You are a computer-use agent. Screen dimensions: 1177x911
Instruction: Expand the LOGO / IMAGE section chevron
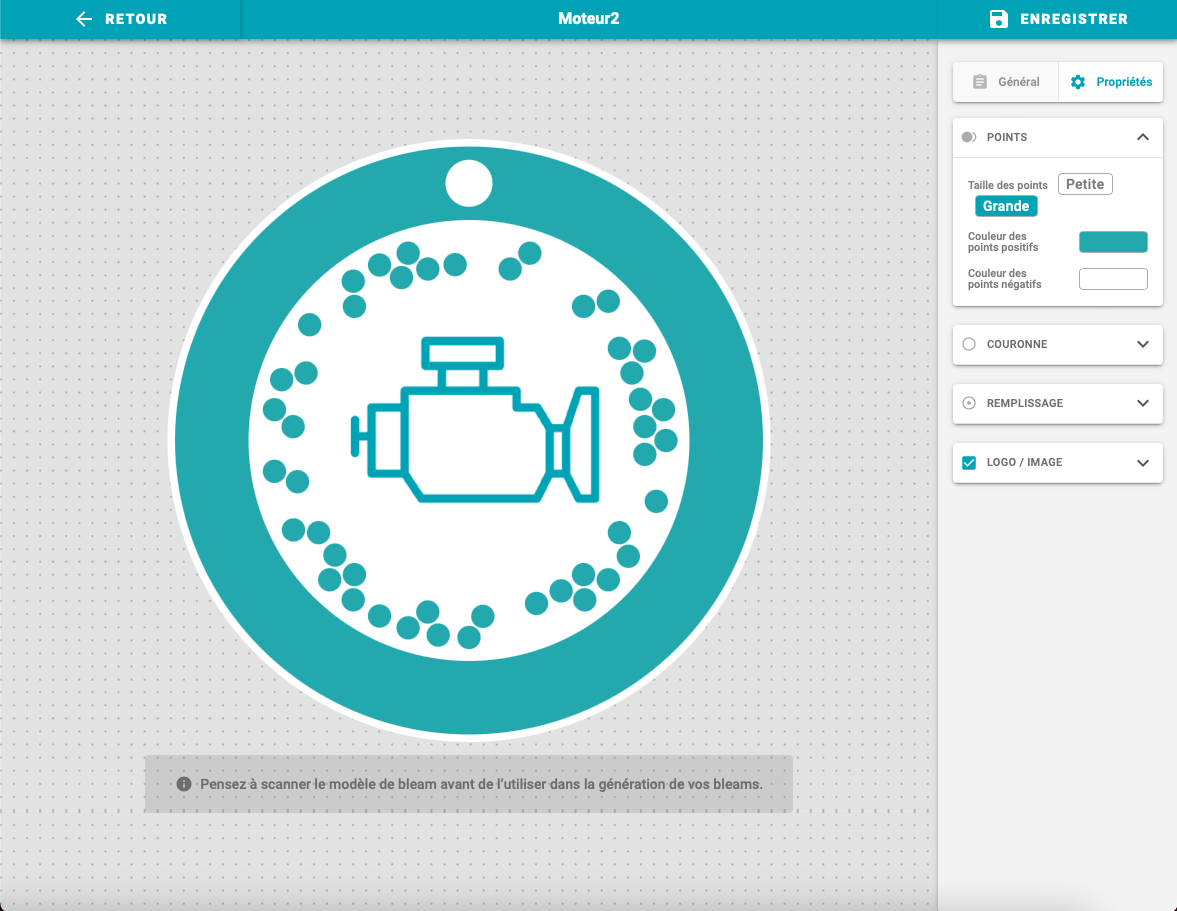pos(1142,462)
